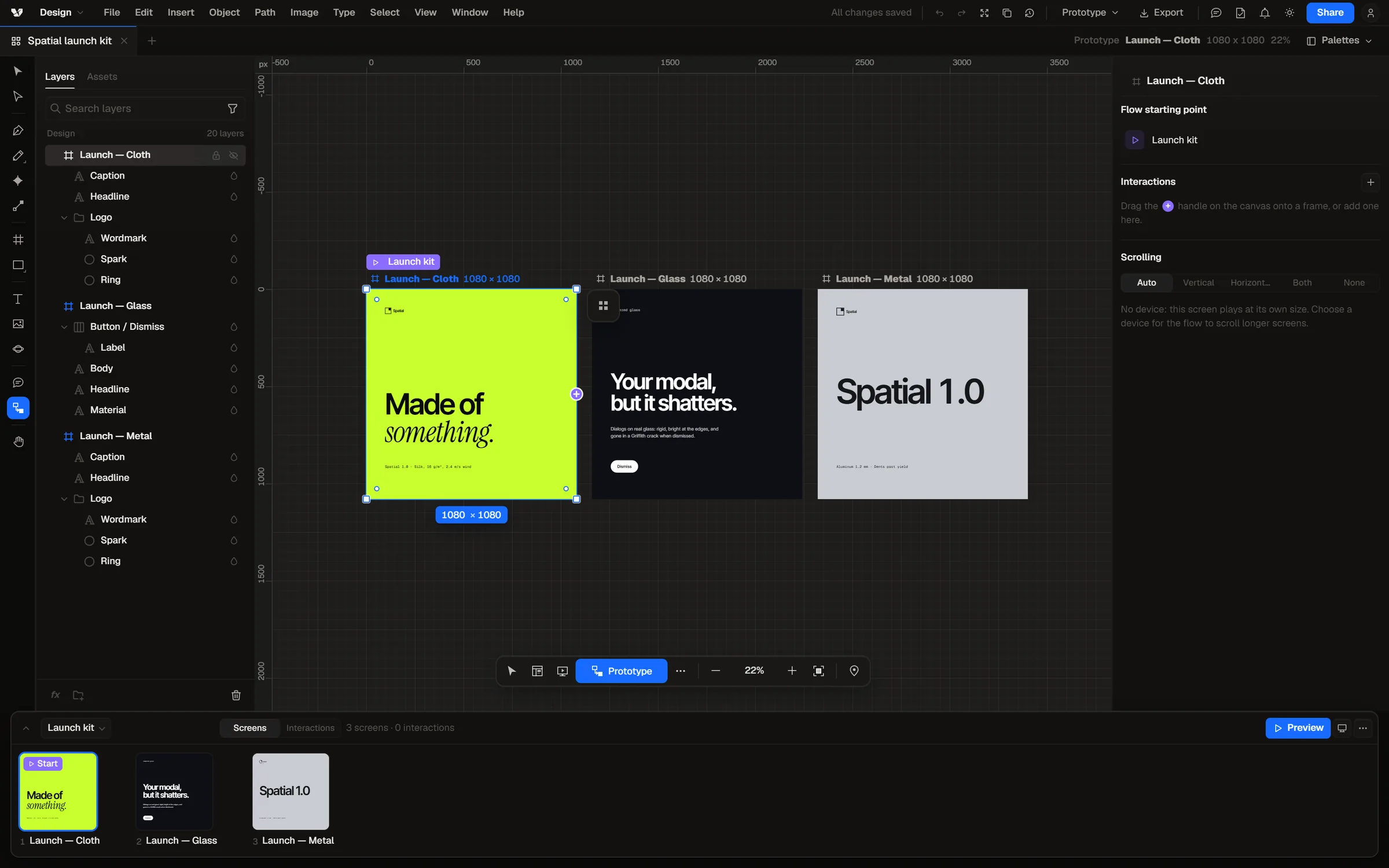
Task: Click the Share button
Action: (x=1329, y=13)
